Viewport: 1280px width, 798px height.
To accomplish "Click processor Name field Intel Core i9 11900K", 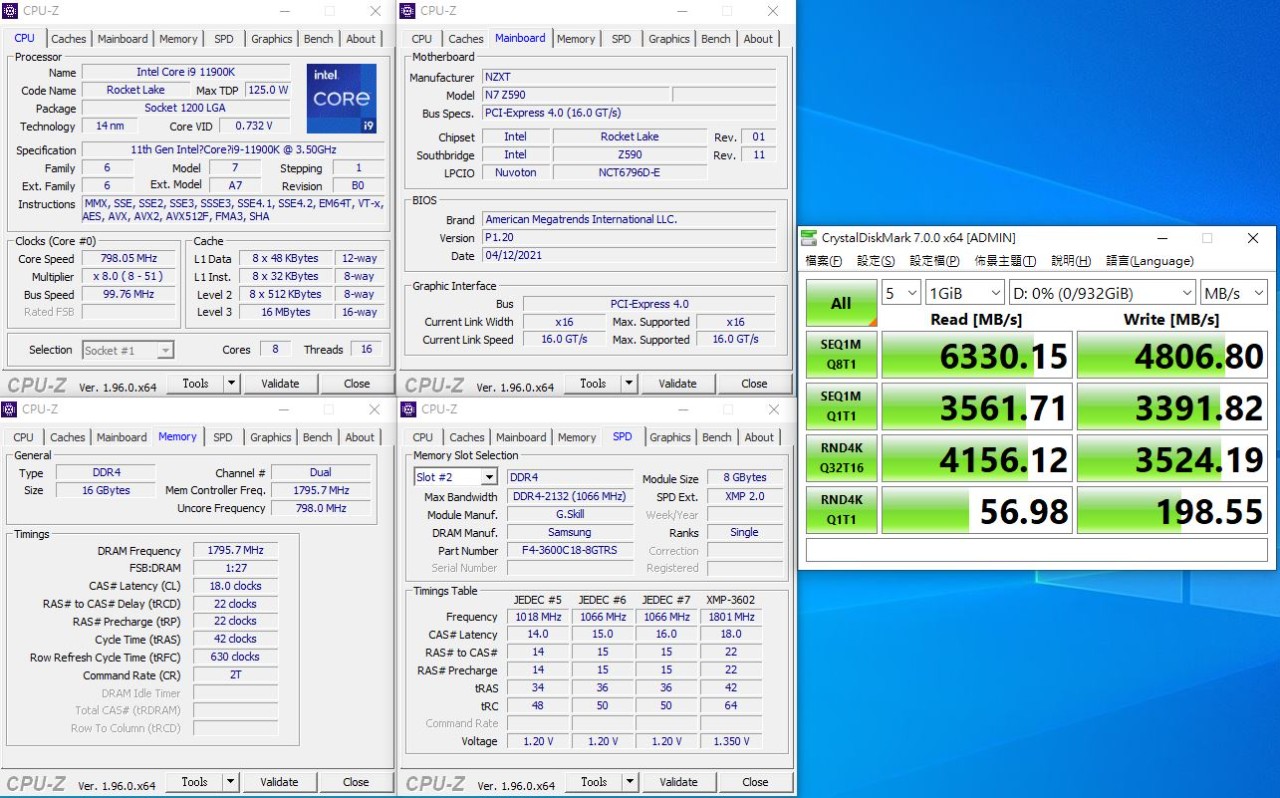I will pos(186,72).
